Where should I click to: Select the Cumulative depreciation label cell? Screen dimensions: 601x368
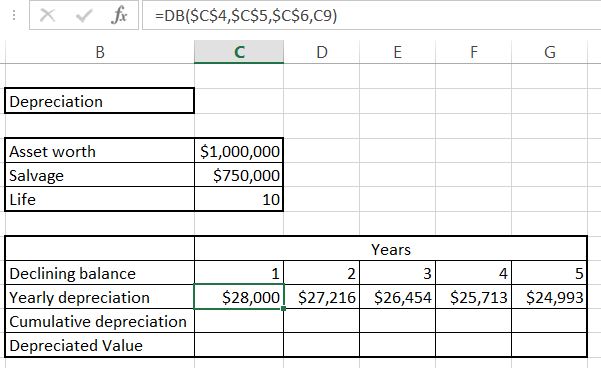(100, 321)
